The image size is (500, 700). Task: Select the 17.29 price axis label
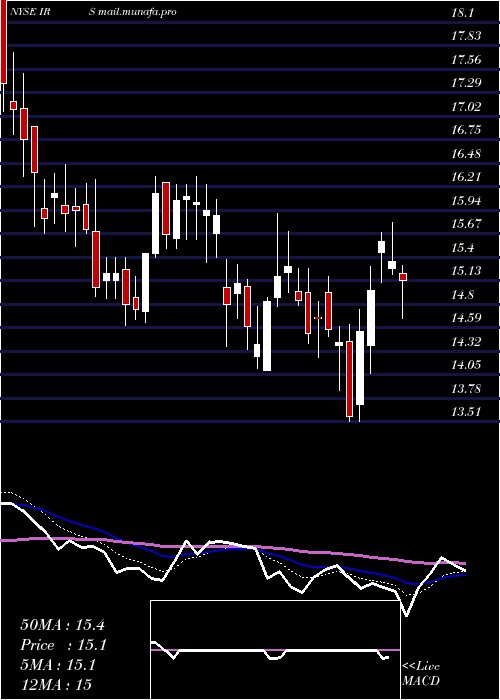466,83
